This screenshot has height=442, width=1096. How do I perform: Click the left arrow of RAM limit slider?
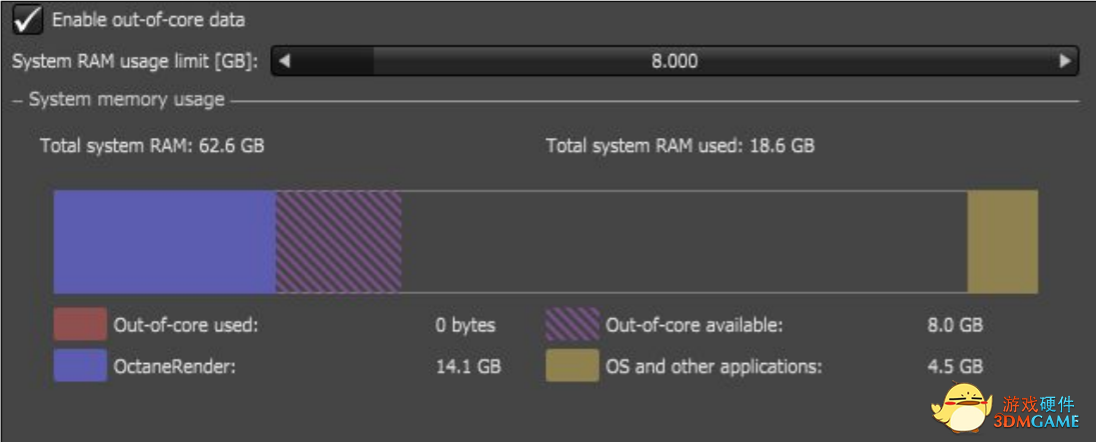pyautogui.click(x=284, y=62)
